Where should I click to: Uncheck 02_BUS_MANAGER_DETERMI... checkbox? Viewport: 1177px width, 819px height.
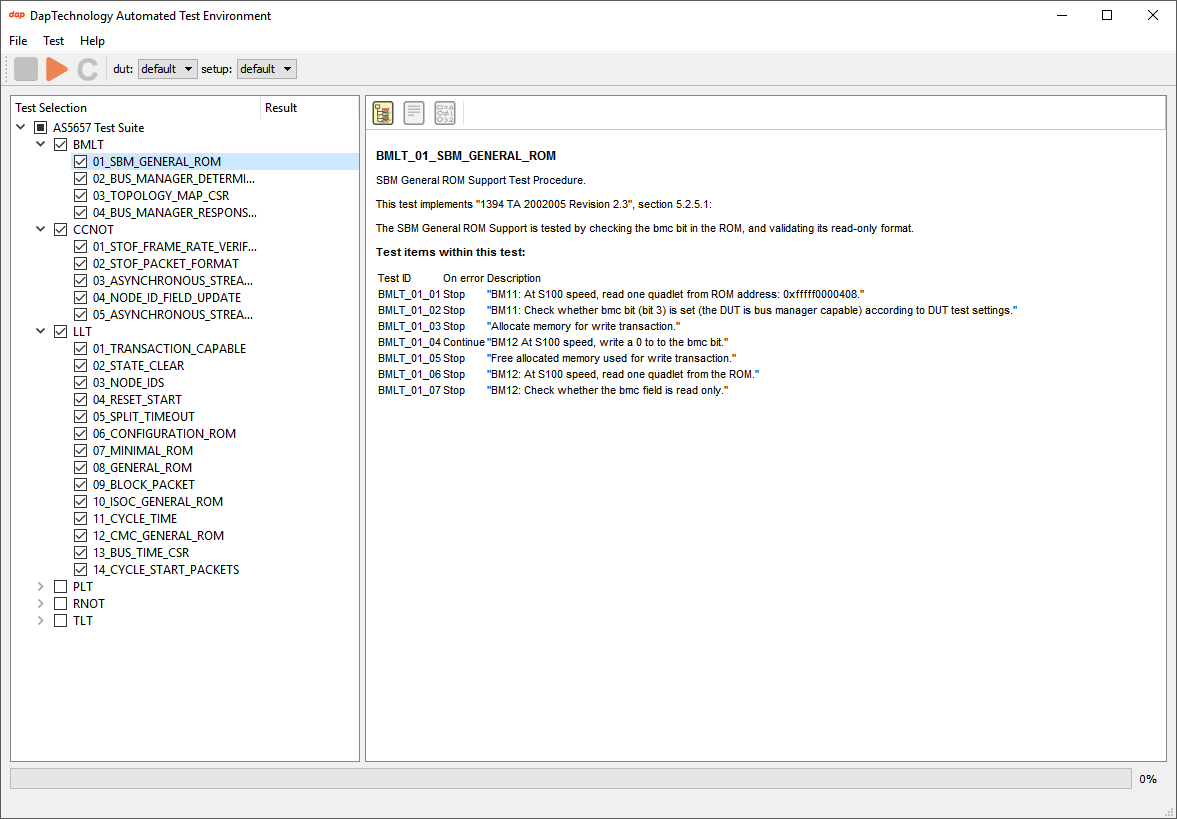(80, 179)
